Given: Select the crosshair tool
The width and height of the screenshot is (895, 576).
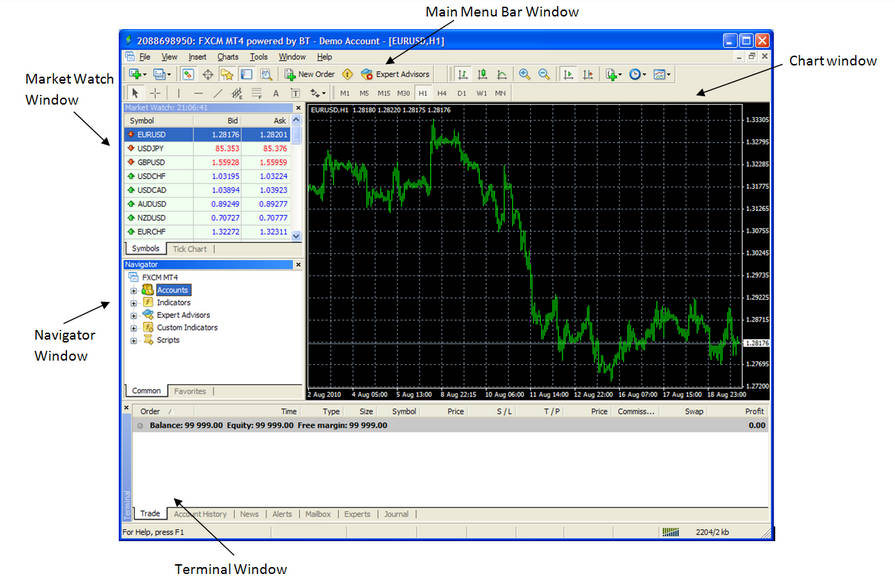Looking at the screenshot, I should [x=155, y=93].
